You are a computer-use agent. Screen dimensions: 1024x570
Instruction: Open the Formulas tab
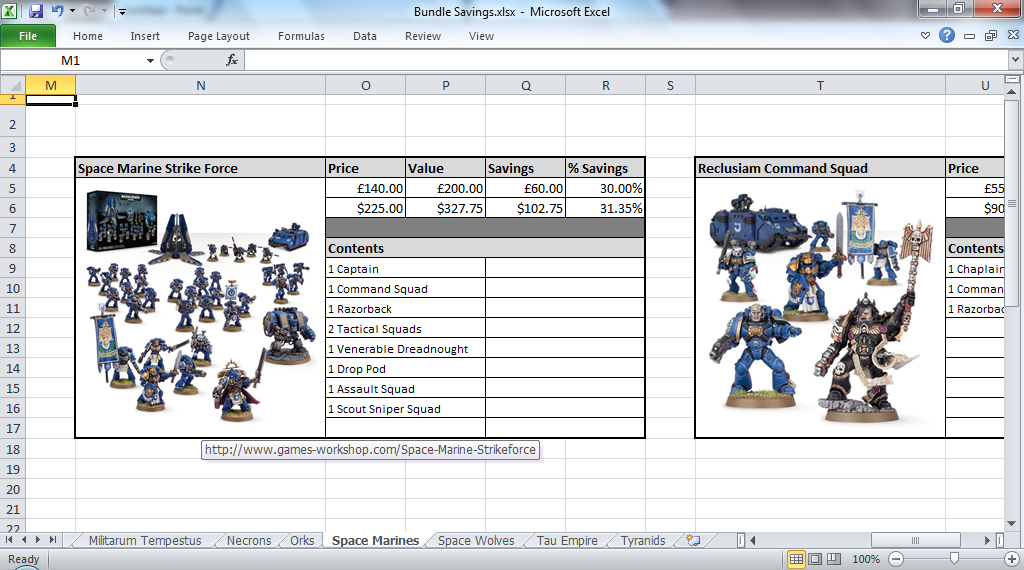tap(301, 36)
